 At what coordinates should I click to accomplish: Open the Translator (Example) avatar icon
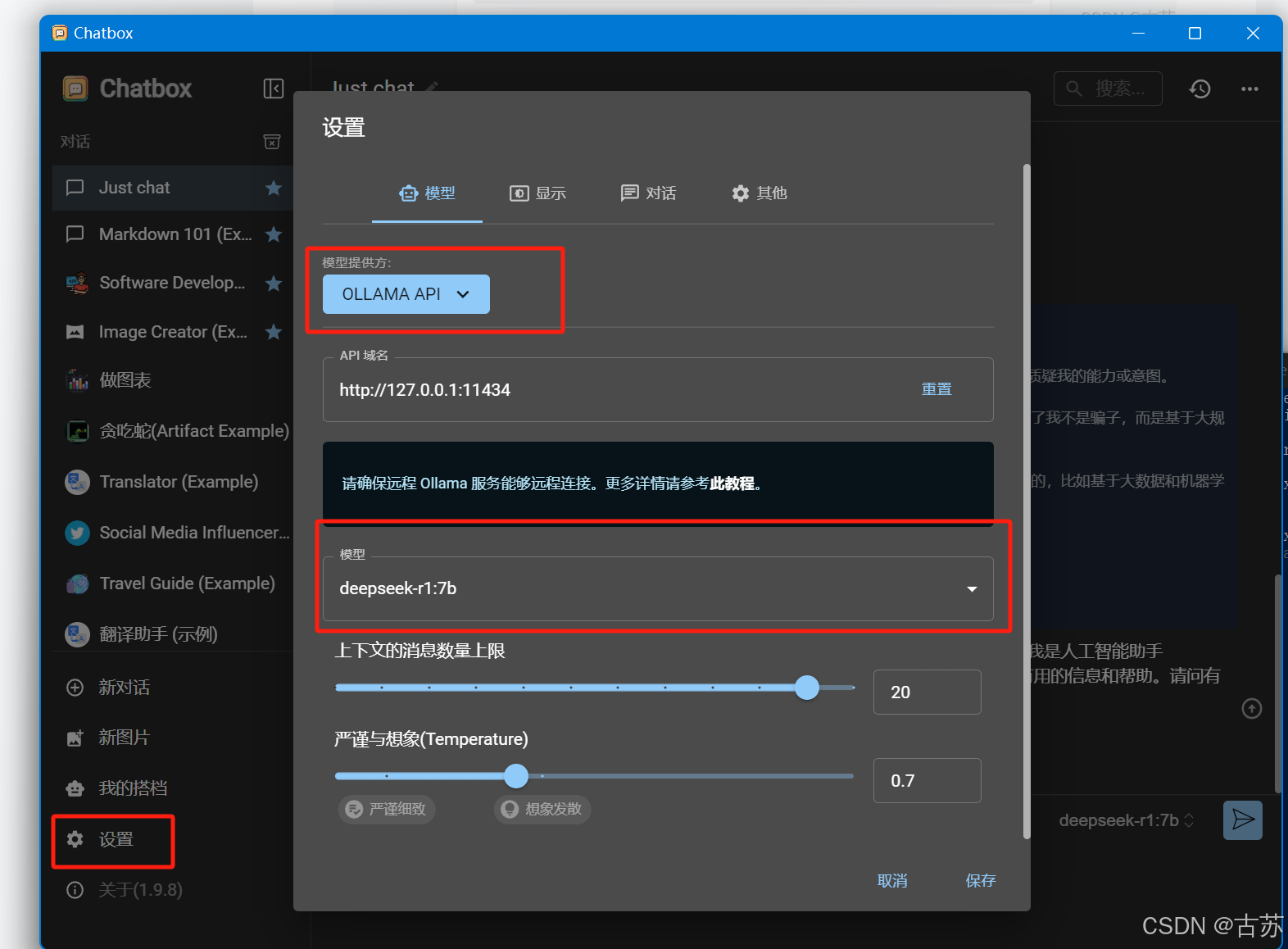[77, 482]
